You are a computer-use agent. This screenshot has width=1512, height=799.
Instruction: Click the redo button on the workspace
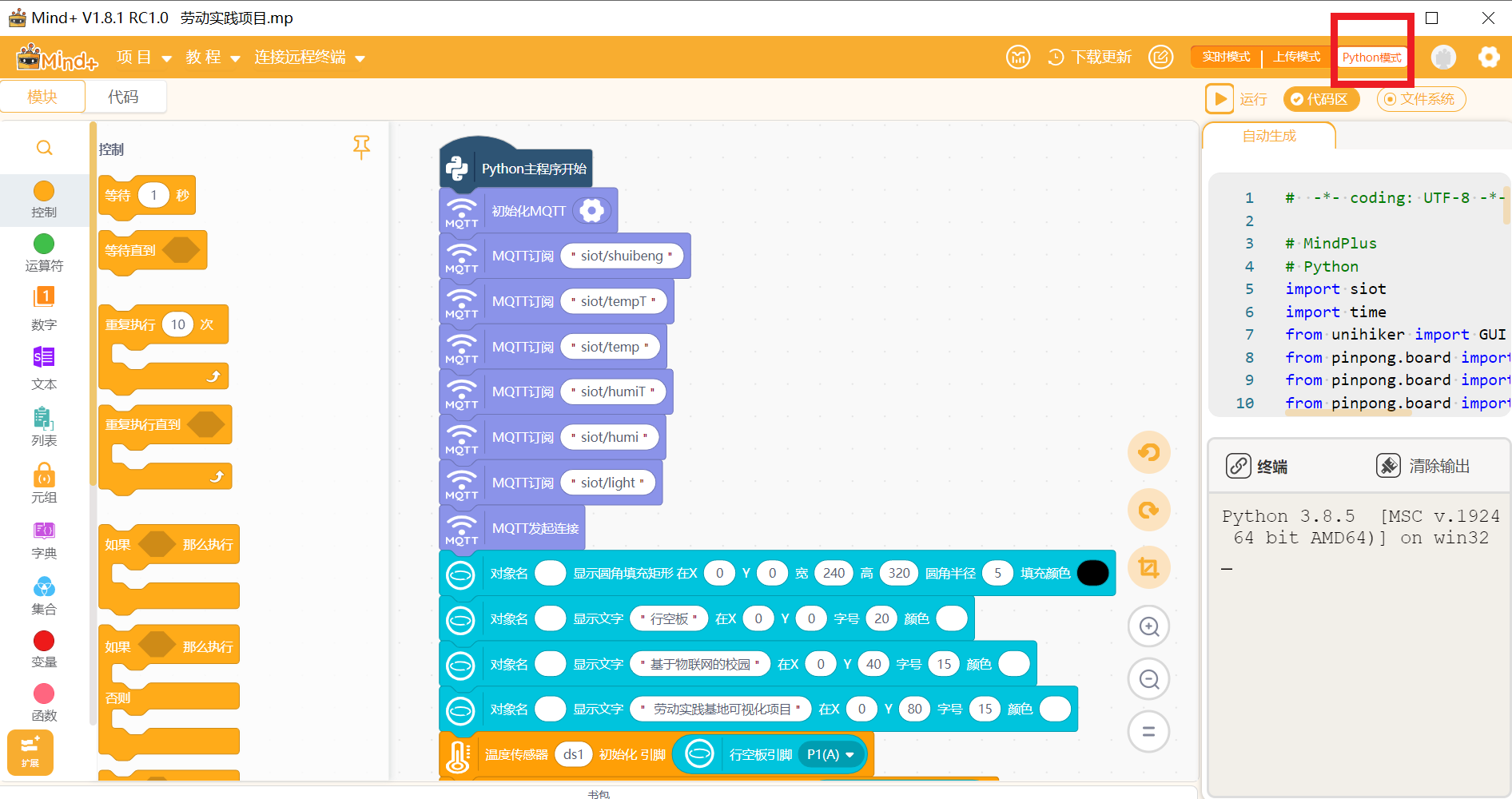1149,510
